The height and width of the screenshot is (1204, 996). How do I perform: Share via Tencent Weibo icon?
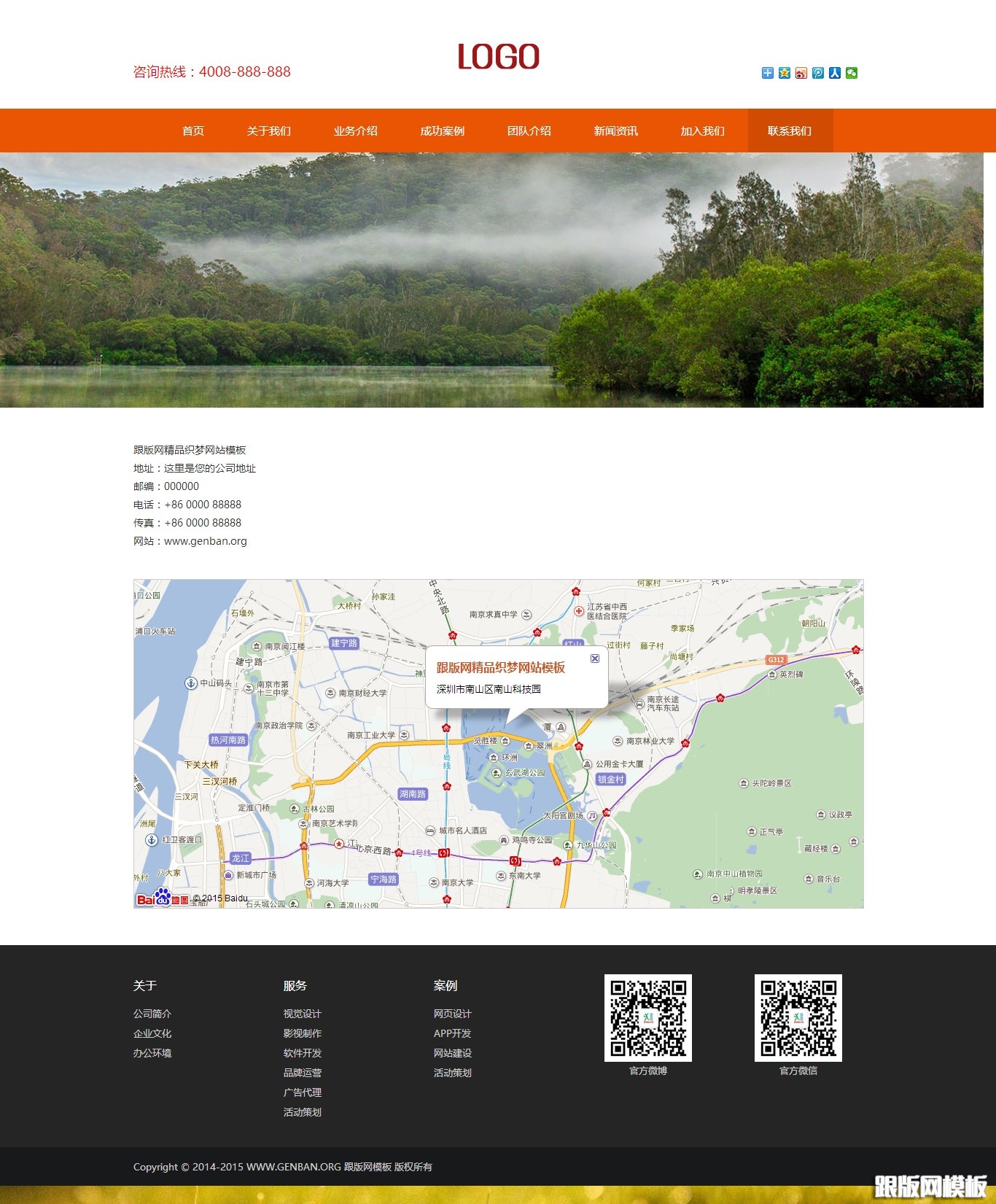click(x=817, y=73)
